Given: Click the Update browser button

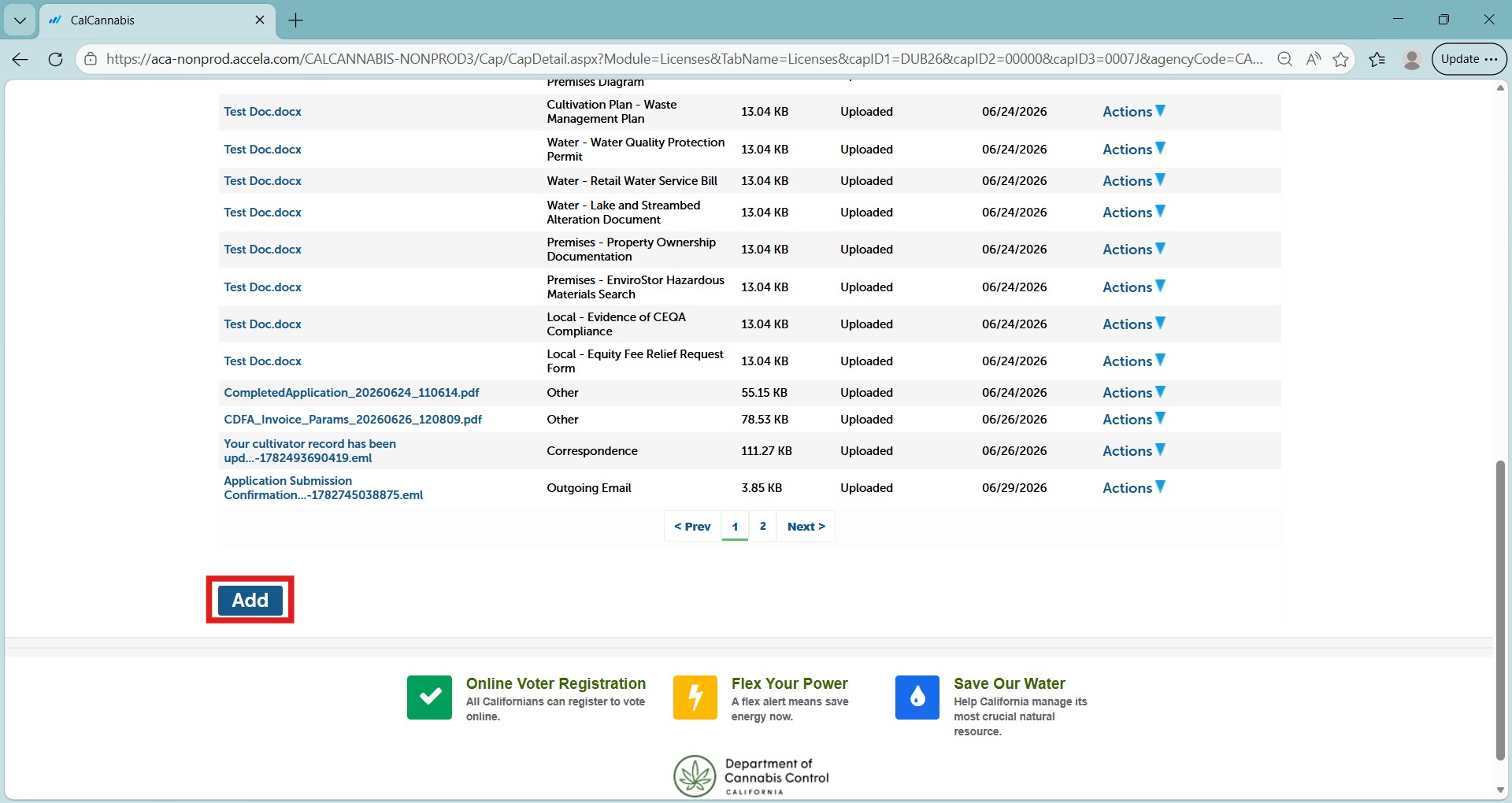Looking at the screenshot, I should [1469, 59].
